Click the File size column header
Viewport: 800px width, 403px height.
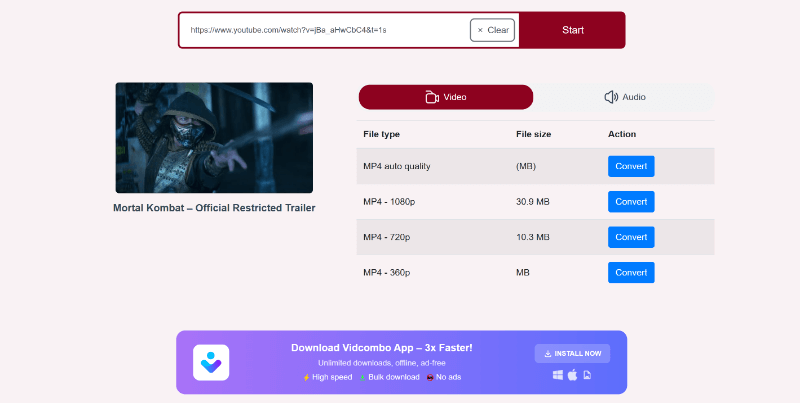[x=534, y=134]
